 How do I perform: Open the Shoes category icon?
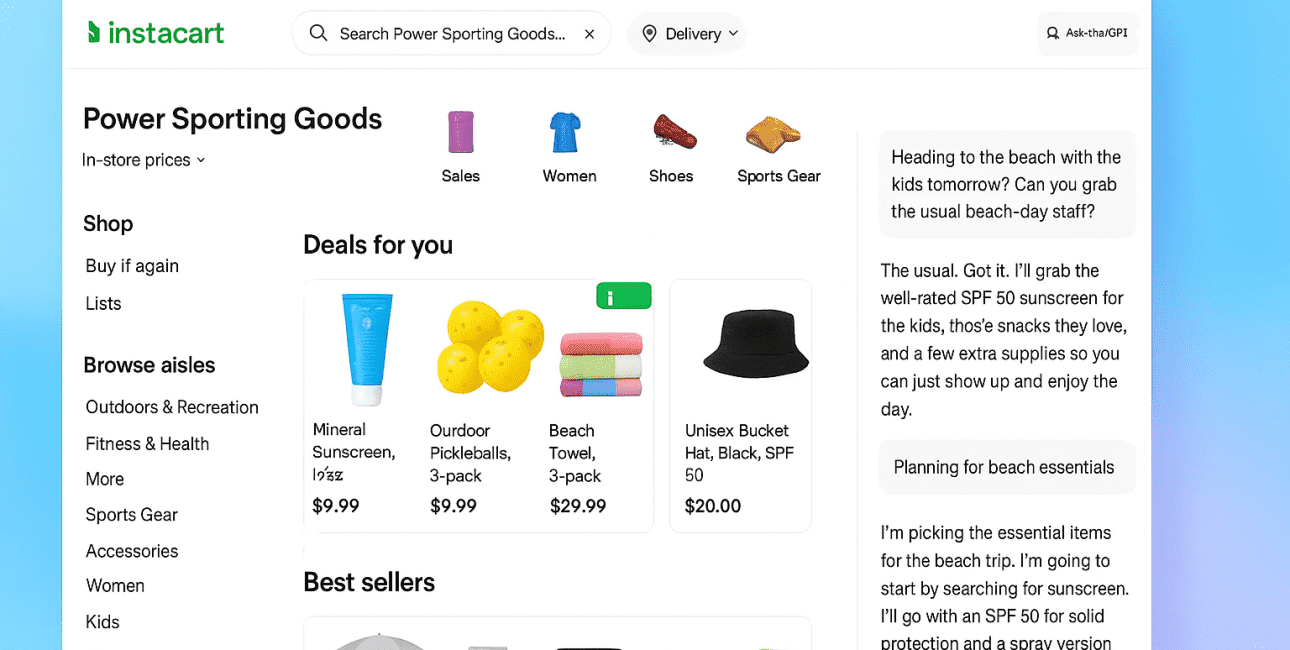point(674,132)
